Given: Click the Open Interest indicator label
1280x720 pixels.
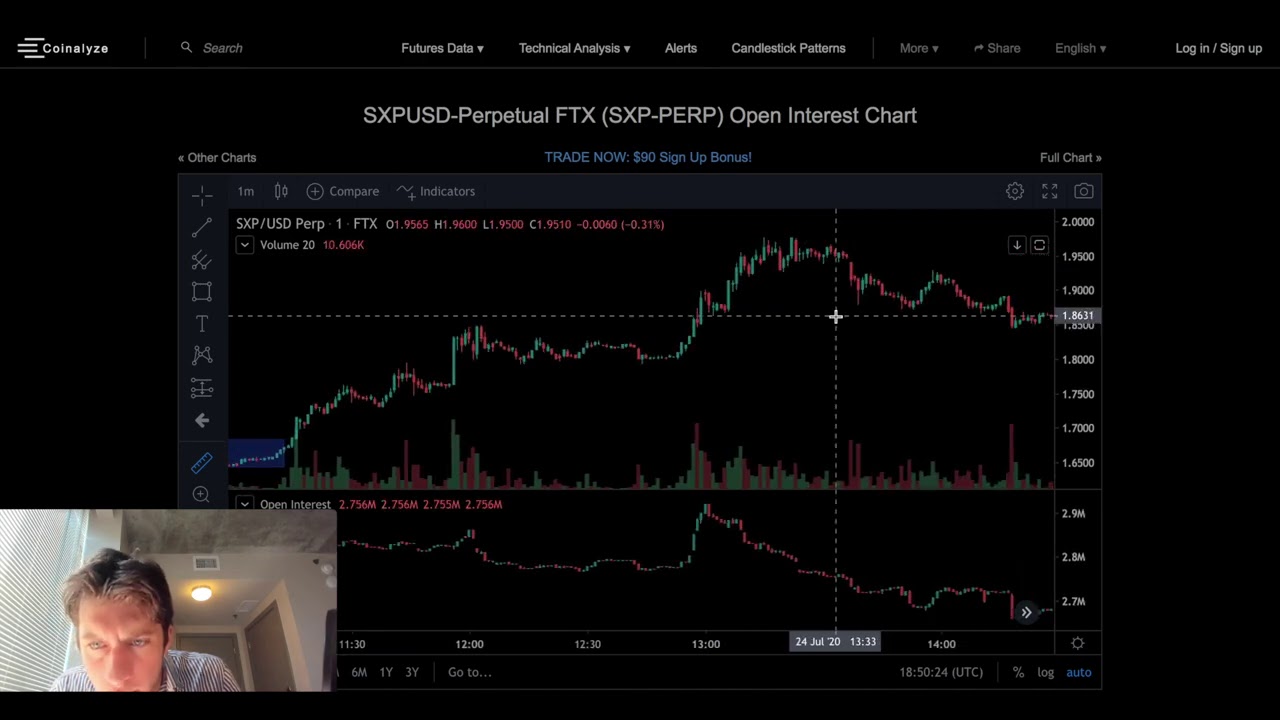Looking at the screenshot, I should click(295, 504).
